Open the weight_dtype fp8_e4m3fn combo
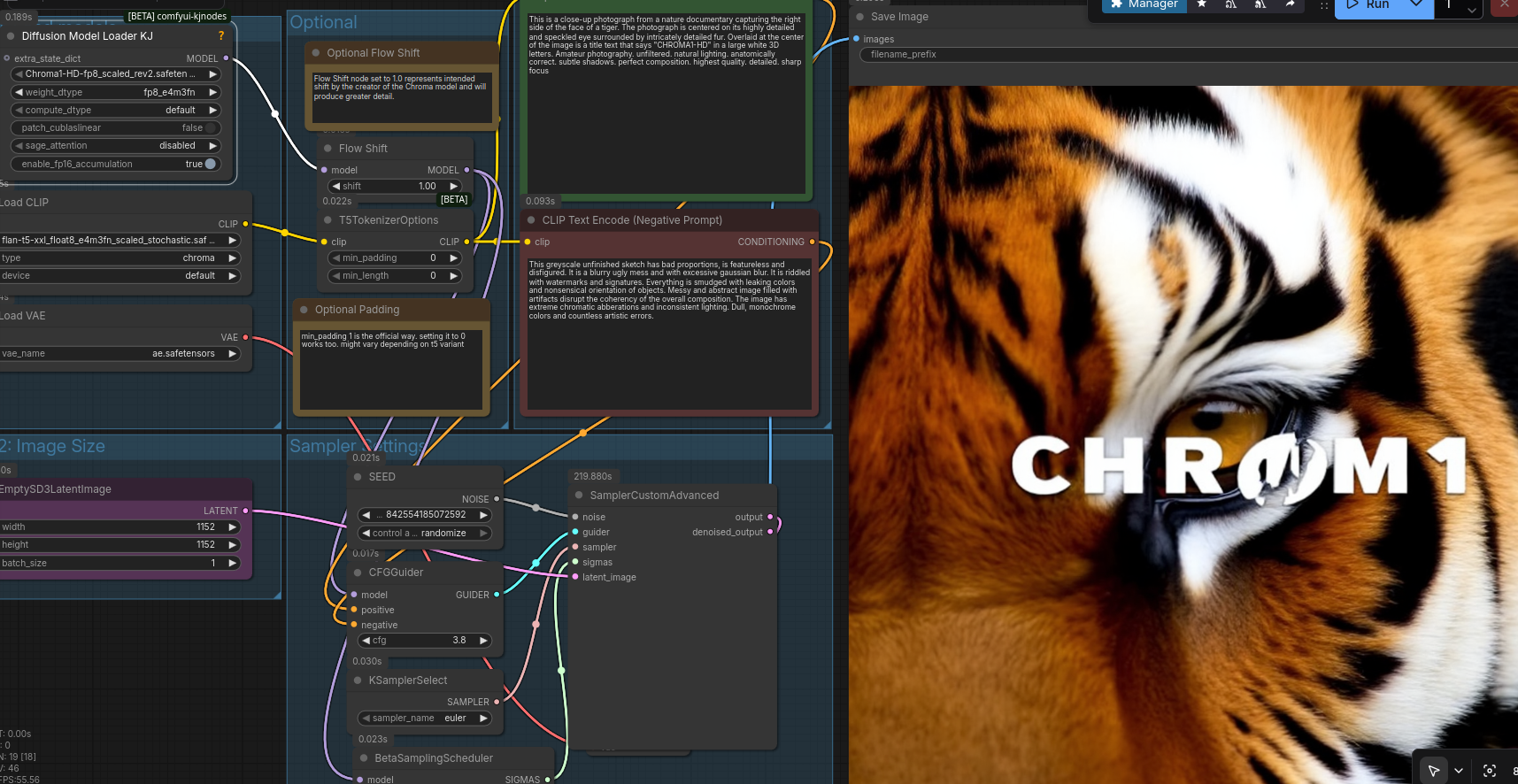 pyautogui.click(x=115, y=92)
